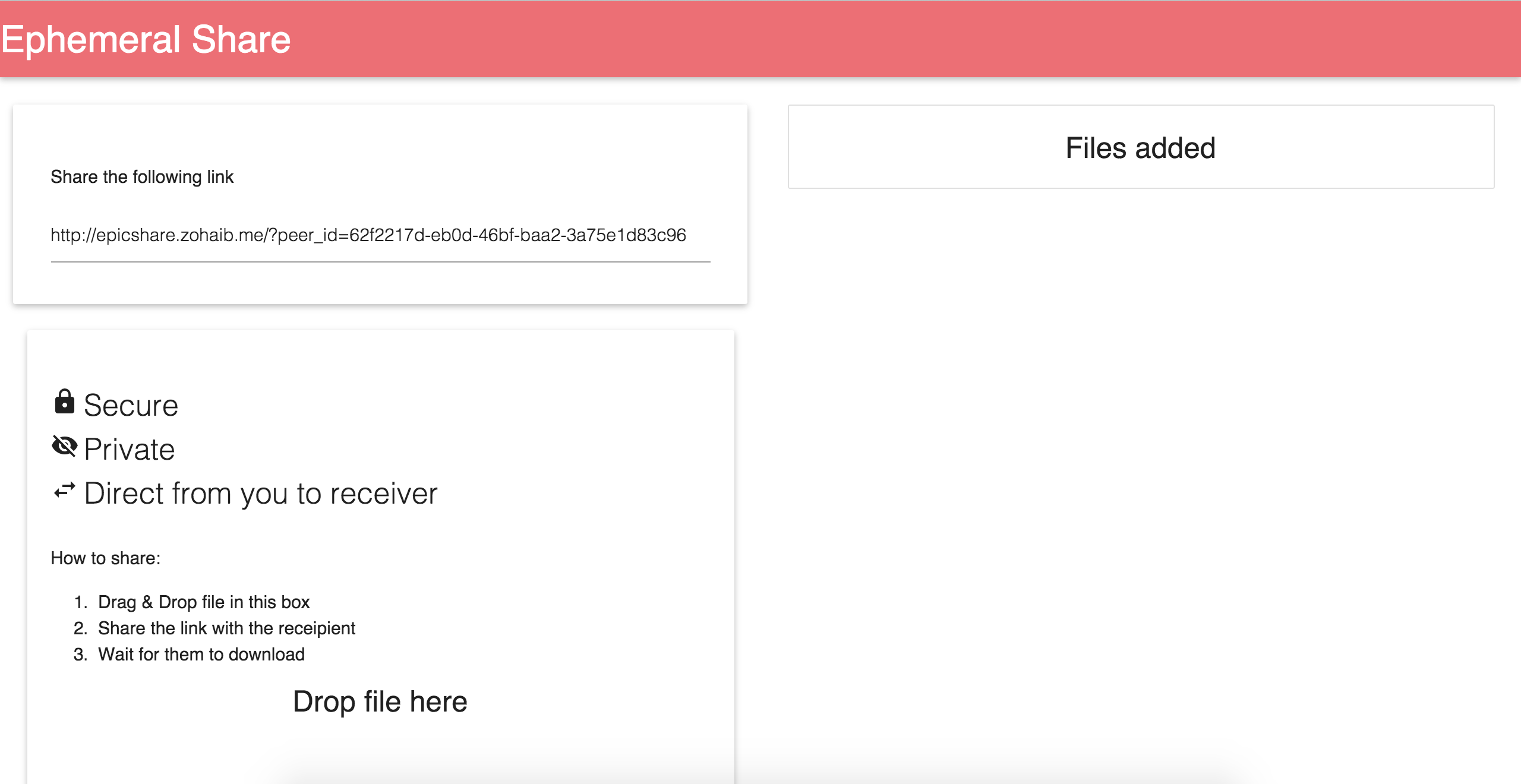This screenshot has width=1521, height=784.
Task: Click the padlock icon beside Secure
Action: coord(64,402)
